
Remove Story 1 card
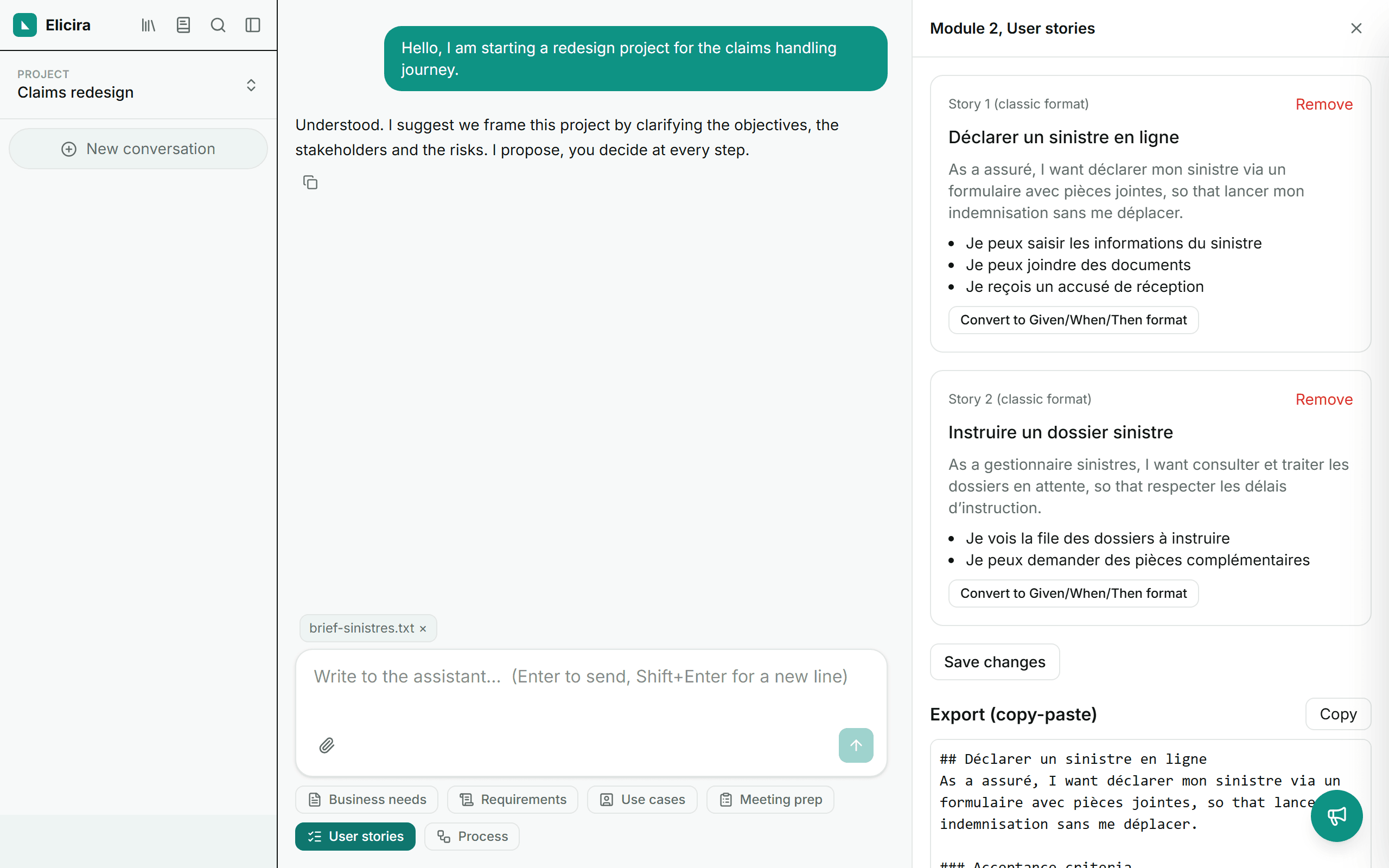coord(1324,104)
